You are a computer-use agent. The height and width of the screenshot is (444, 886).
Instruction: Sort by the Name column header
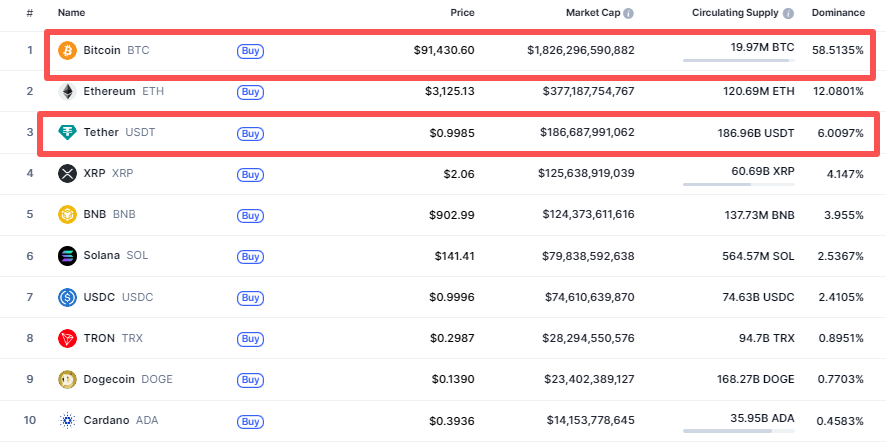point(71,12)
